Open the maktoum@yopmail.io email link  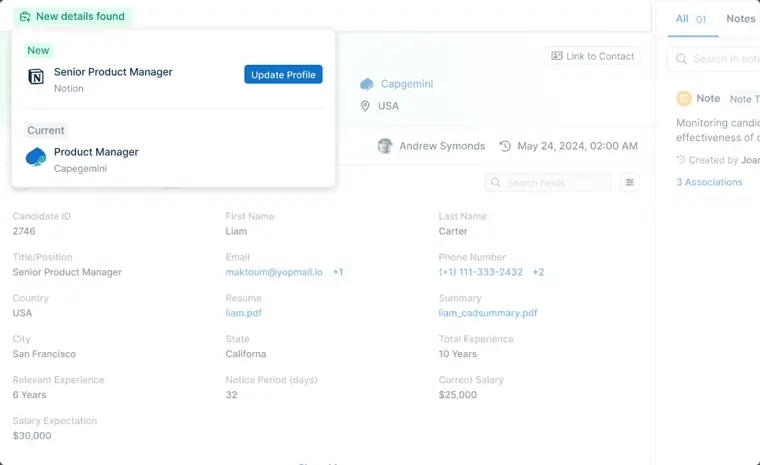click(x=274, y=272)
